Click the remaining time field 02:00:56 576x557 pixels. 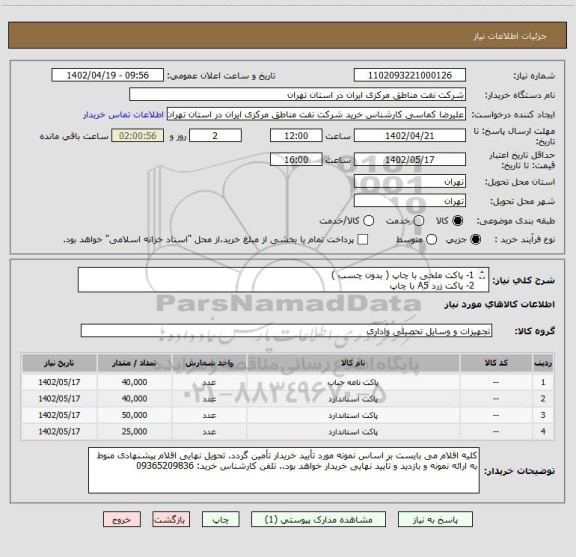pos(138,136)
